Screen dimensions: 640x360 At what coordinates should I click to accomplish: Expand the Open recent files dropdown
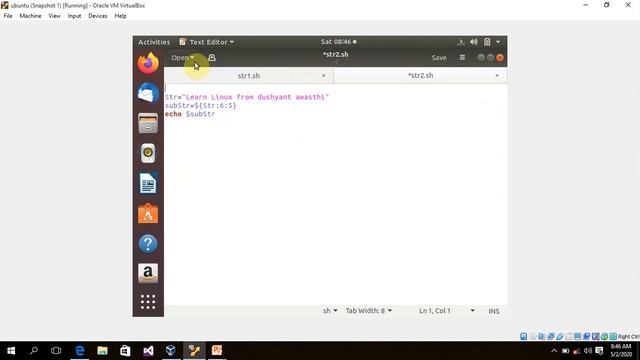click(x=182, y=58)
